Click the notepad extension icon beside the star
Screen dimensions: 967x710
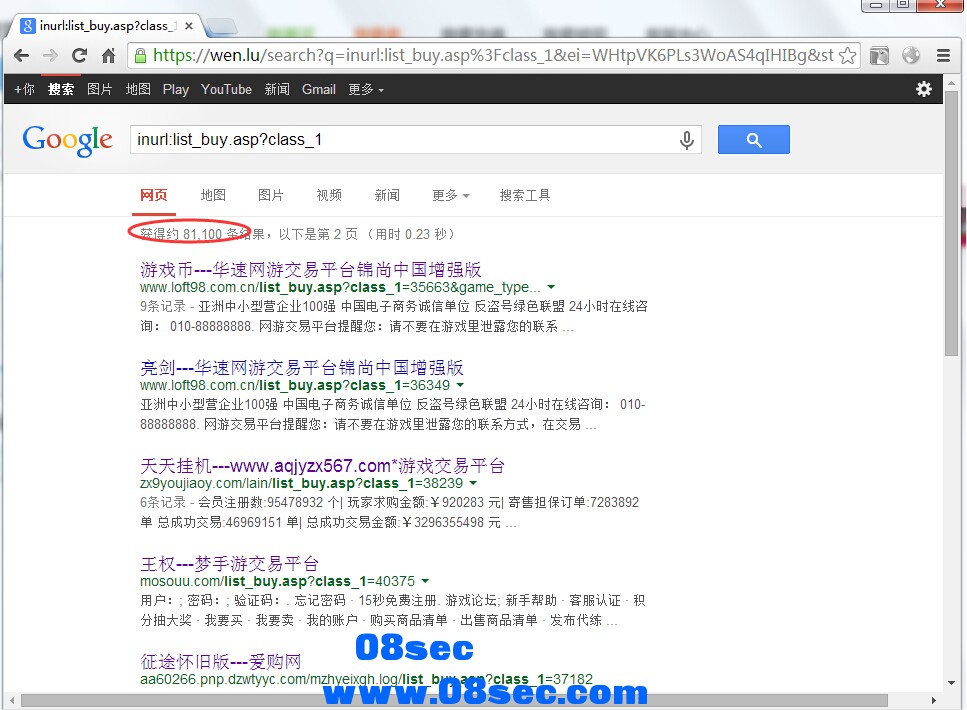coord(879,56)
